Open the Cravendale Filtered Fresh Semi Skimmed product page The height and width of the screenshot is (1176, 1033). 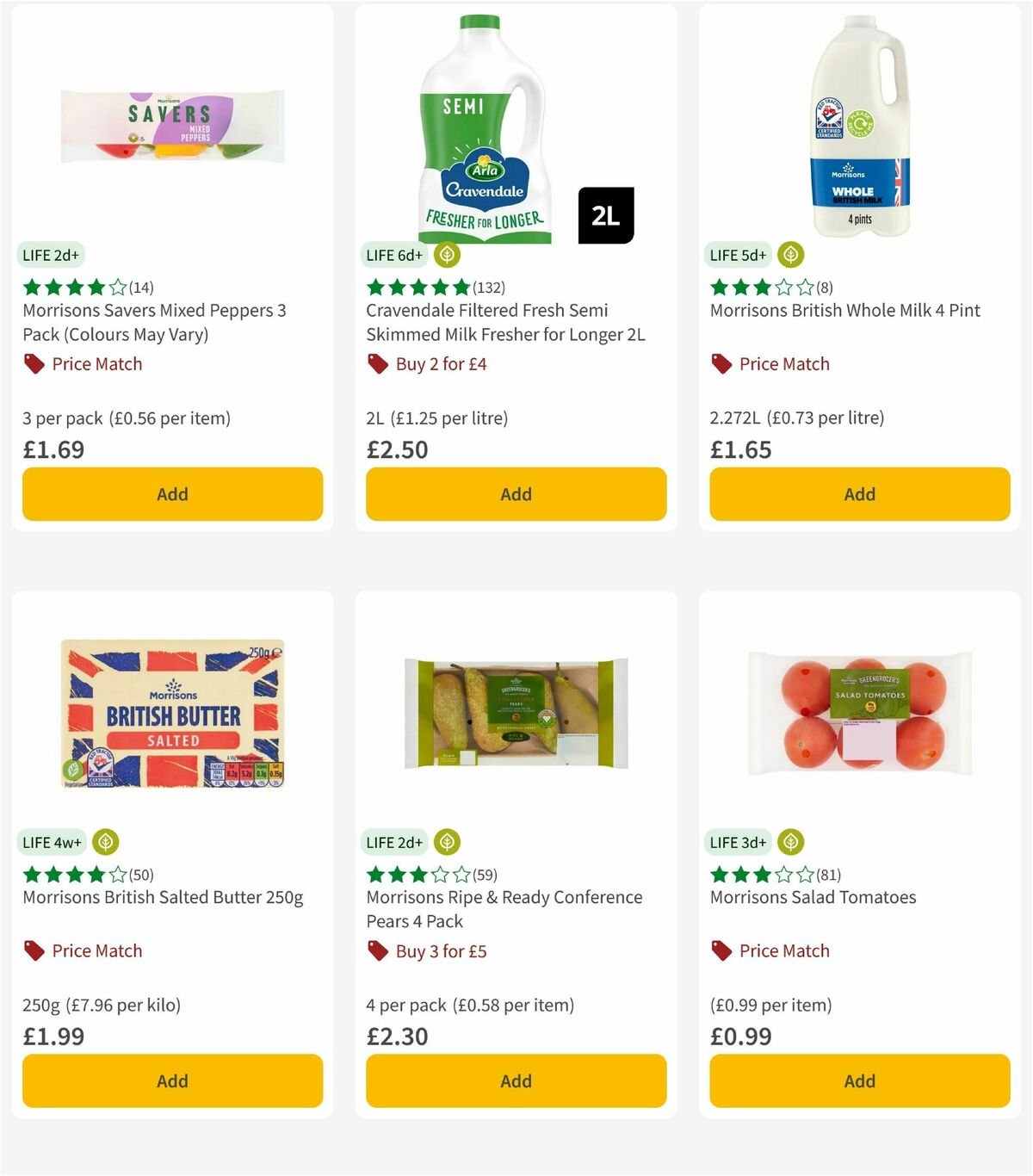click(x=504, y=322)
